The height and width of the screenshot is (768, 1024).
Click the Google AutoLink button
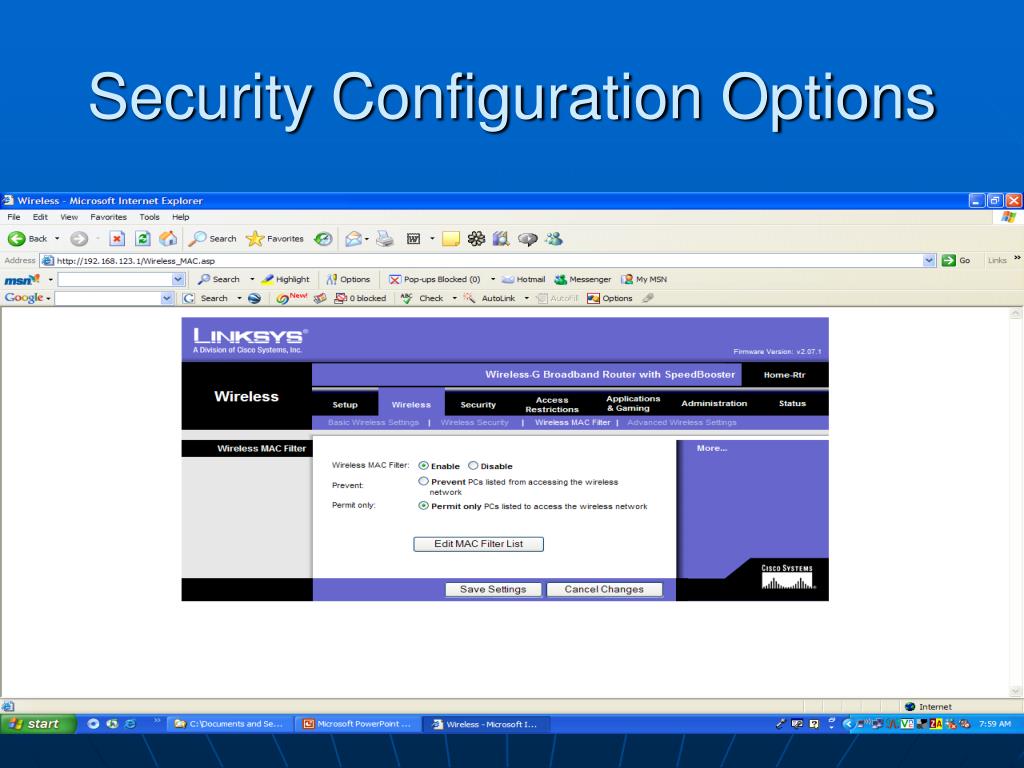point(490,298)
